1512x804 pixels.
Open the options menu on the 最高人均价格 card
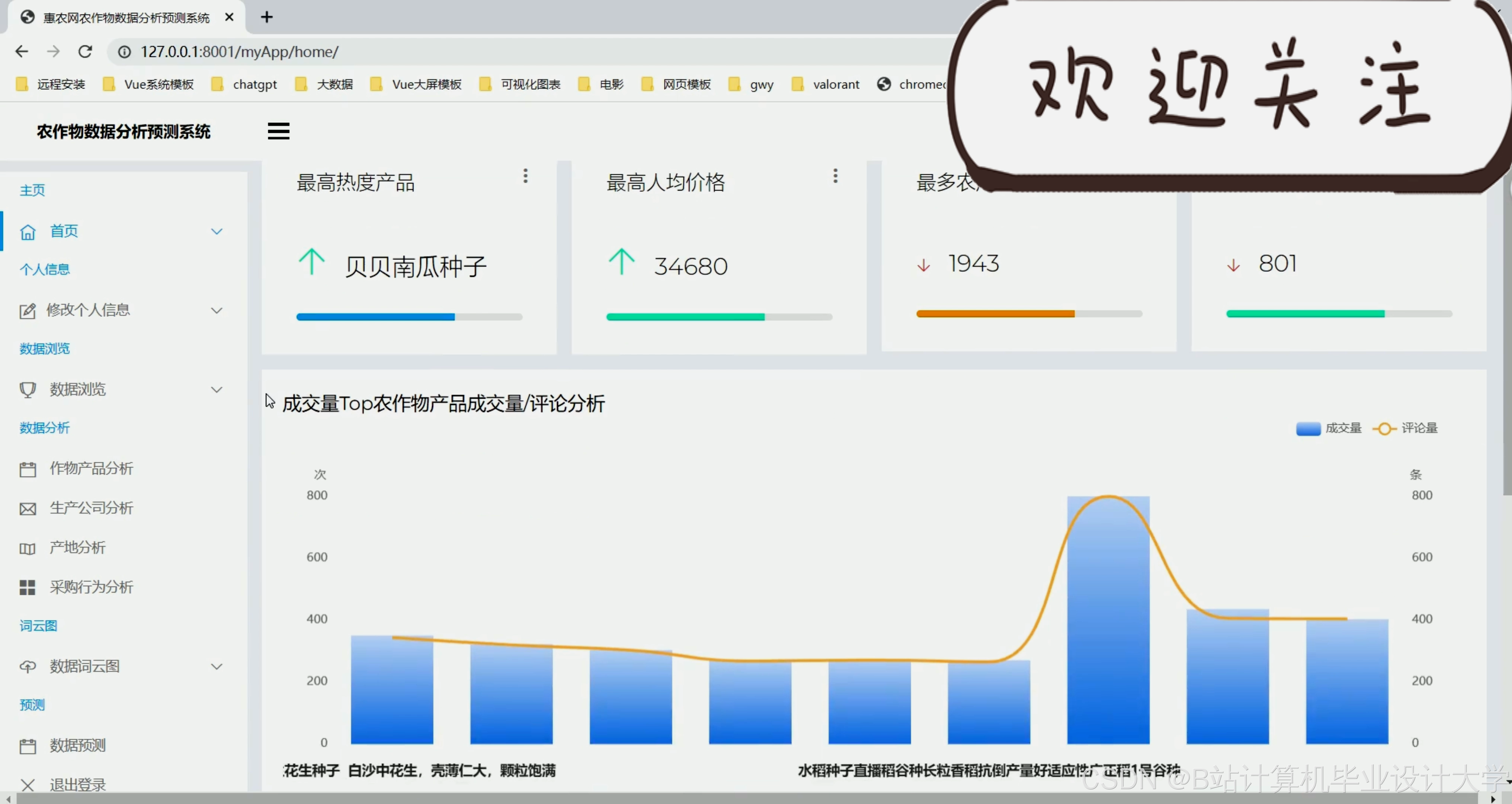tap(835, 176)
